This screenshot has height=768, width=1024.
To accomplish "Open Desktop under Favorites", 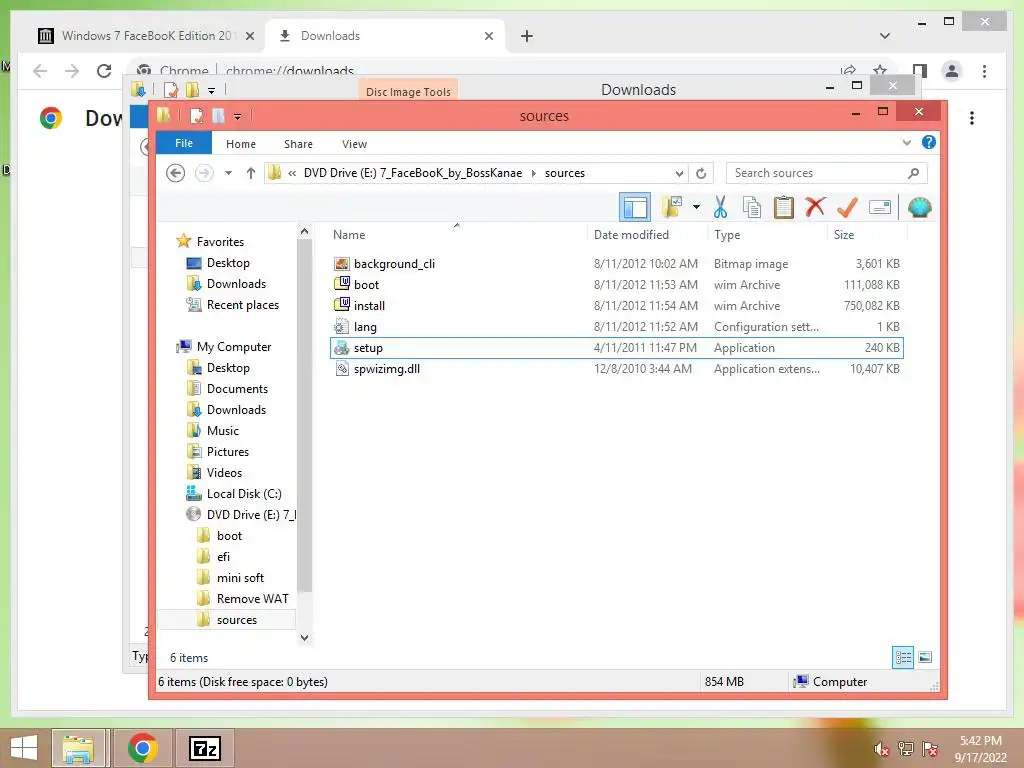I will (x=228, y=263).
